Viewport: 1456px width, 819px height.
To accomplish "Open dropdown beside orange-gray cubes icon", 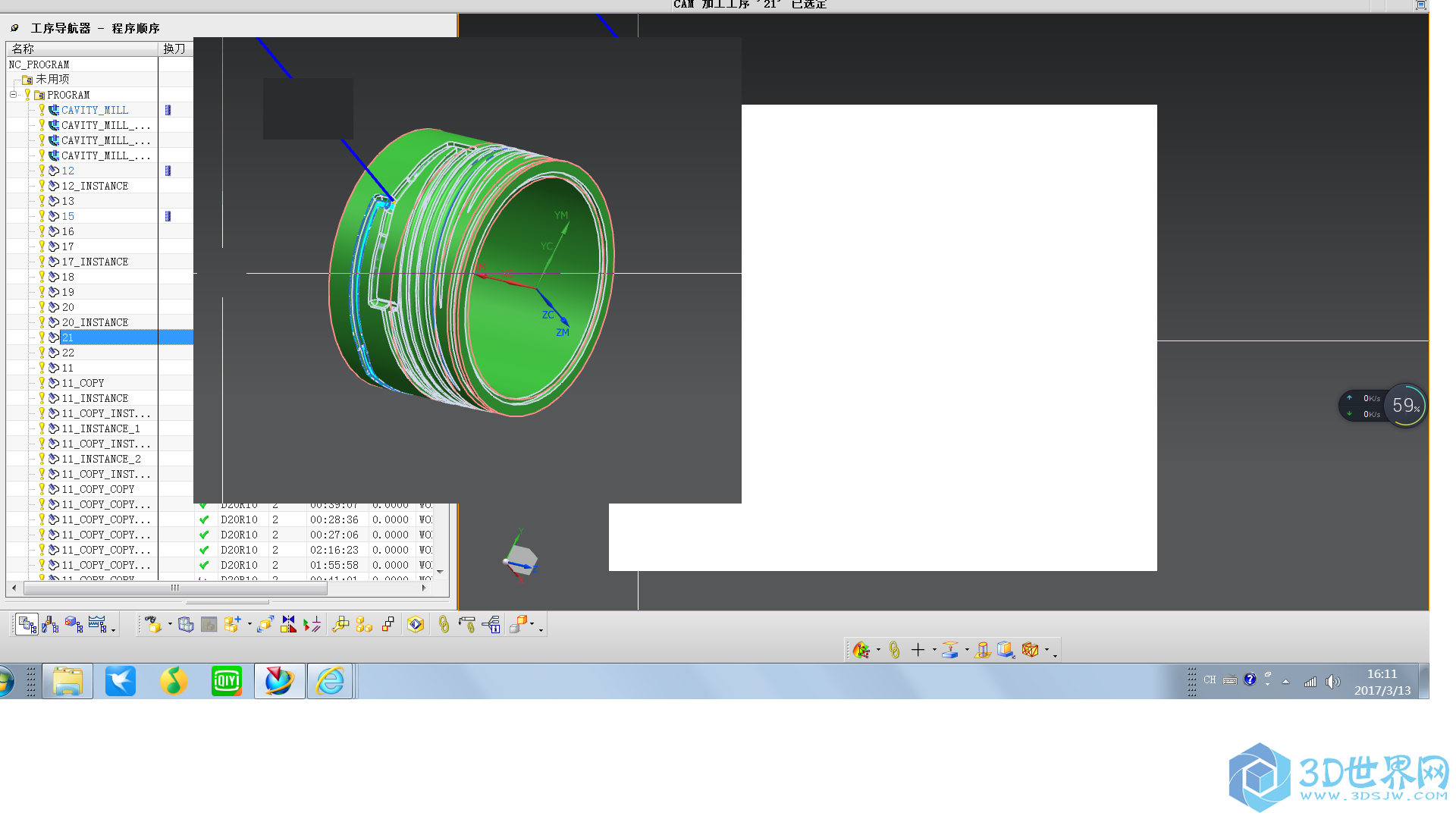I will click(x=532, y=624).
